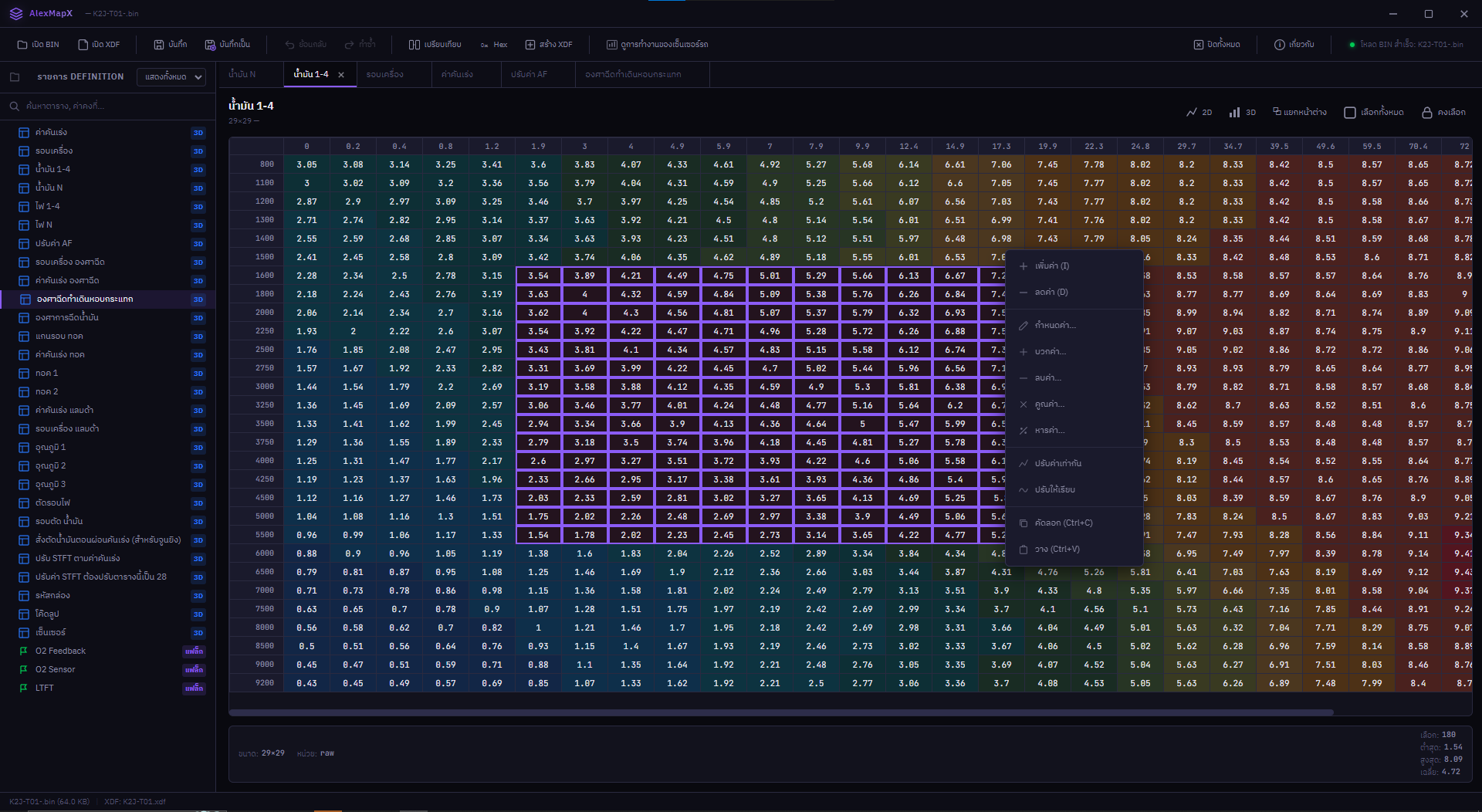Open a BIN file from the toolbar
The image size is (1482, 812).
coord(38,44)
